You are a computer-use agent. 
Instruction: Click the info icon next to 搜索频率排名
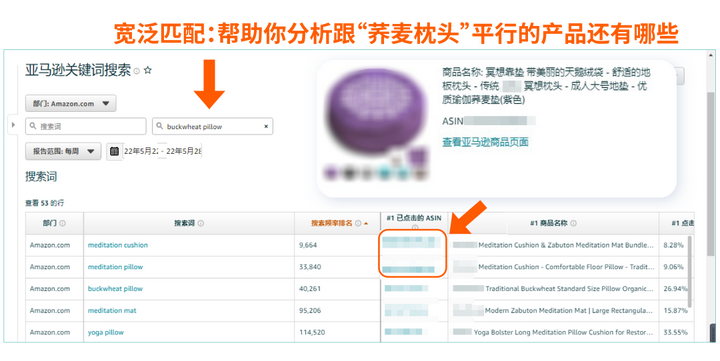(x=358, y=223)
